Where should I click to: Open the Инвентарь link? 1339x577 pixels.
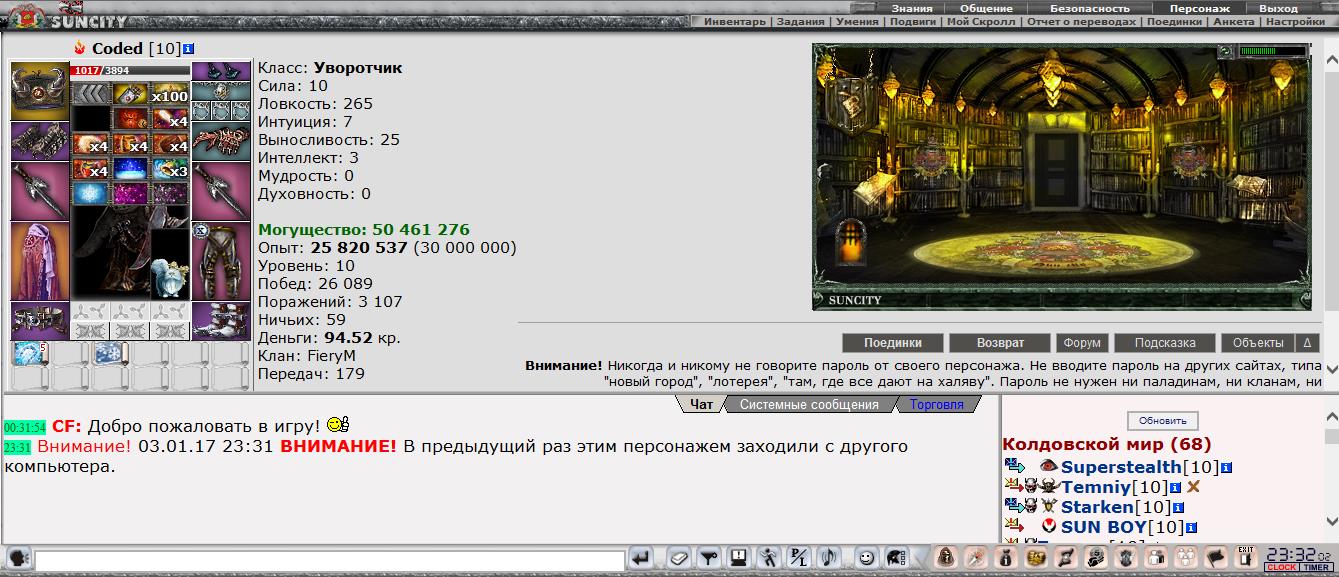tap(735, 21)
